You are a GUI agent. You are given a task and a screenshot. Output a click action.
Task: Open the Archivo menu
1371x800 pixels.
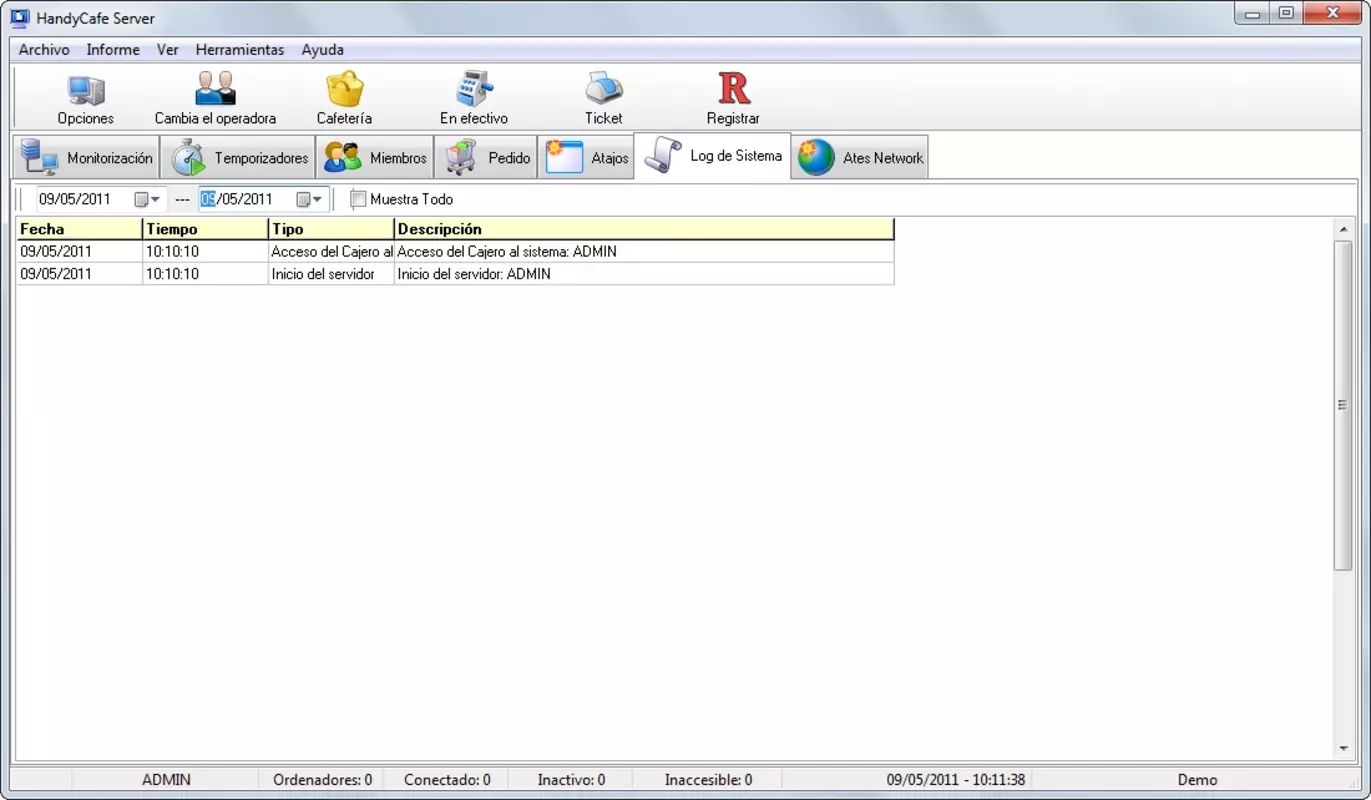(44, 49)
